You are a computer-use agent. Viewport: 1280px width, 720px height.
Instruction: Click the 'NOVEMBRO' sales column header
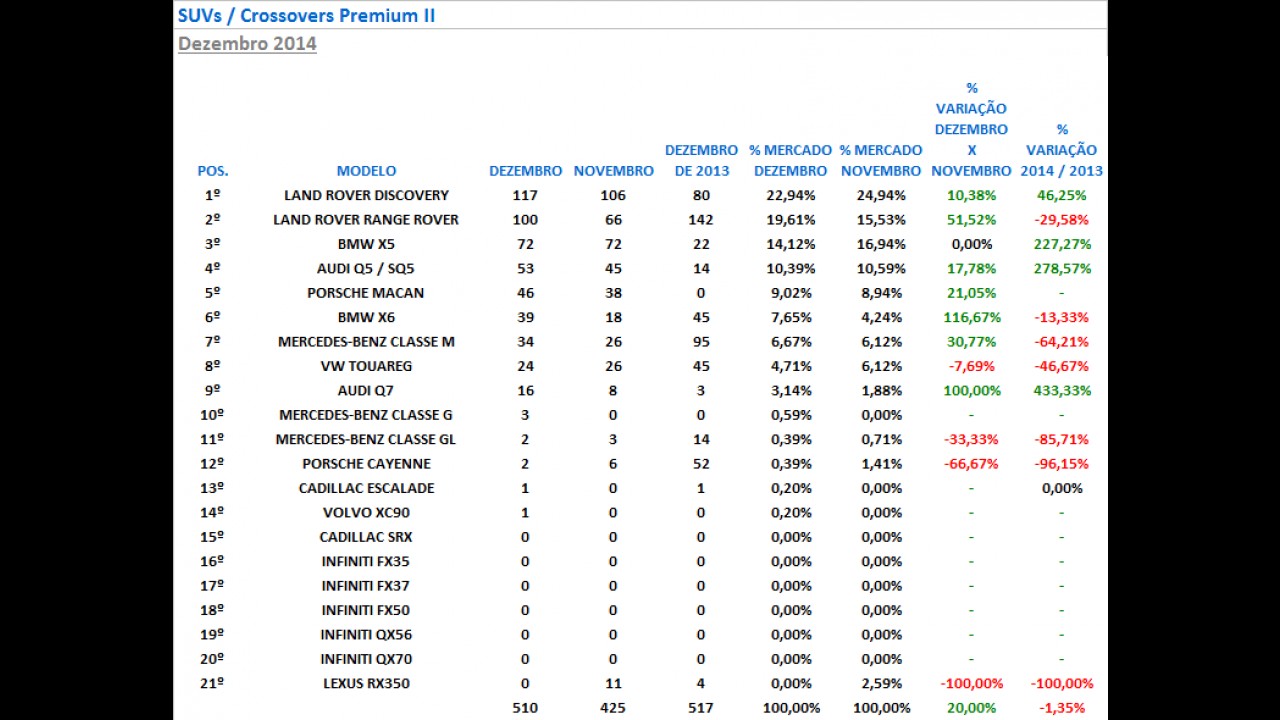coord(613,171)
